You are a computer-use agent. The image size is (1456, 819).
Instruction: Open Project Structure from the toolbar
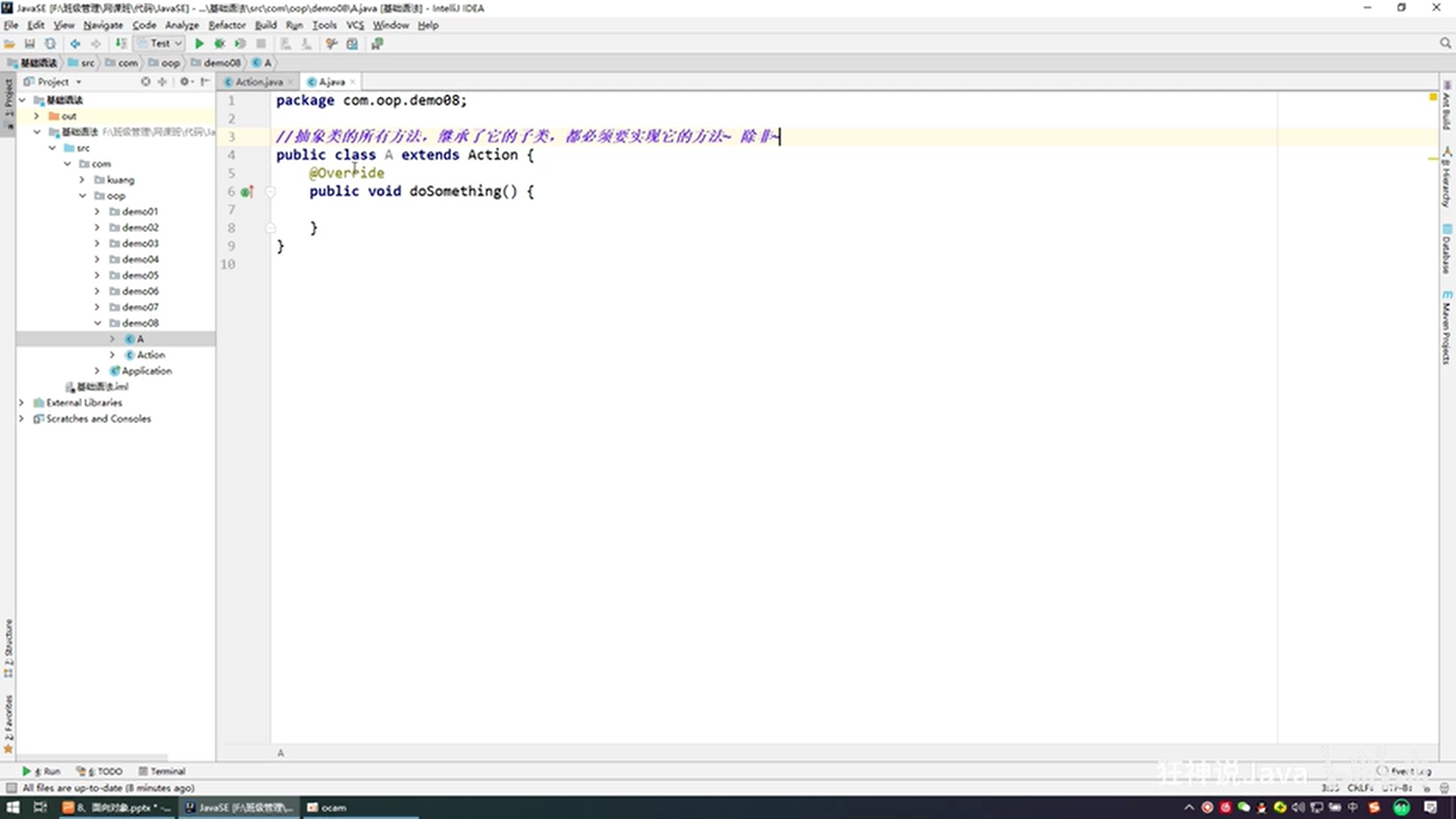[x=352, y=44]
